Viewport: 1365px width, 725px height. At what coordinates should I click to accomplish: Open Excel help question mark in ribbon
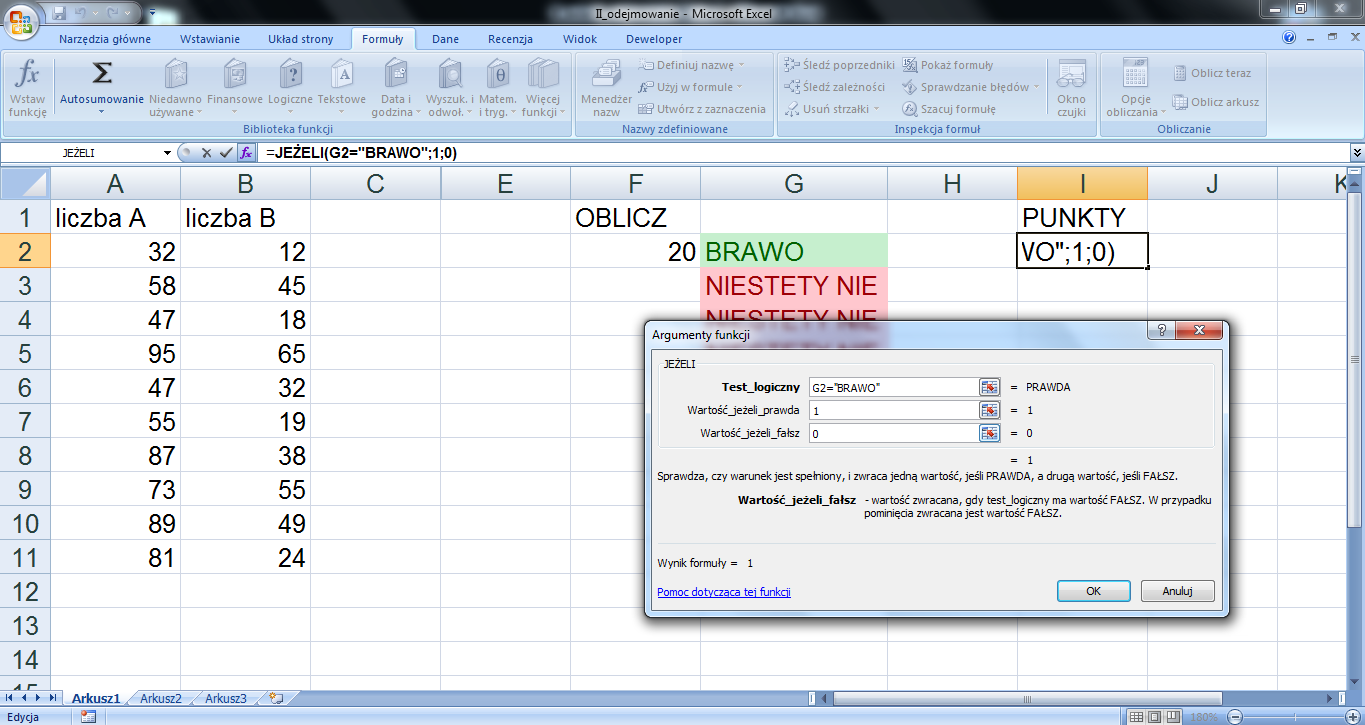(1290, 38)
